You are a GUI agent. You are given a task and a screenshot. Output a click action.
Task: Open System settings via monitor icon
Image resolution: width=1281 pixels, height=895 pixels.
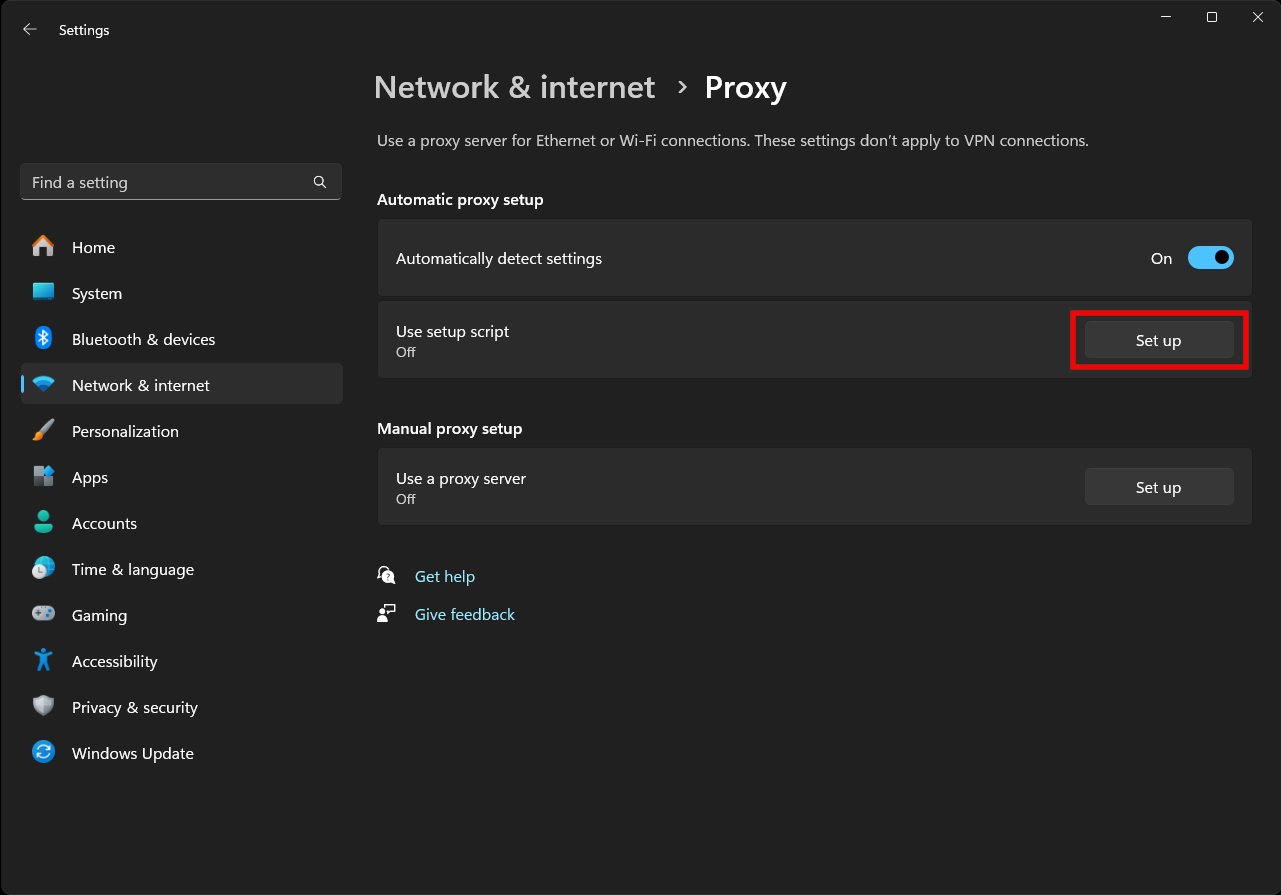43,293
